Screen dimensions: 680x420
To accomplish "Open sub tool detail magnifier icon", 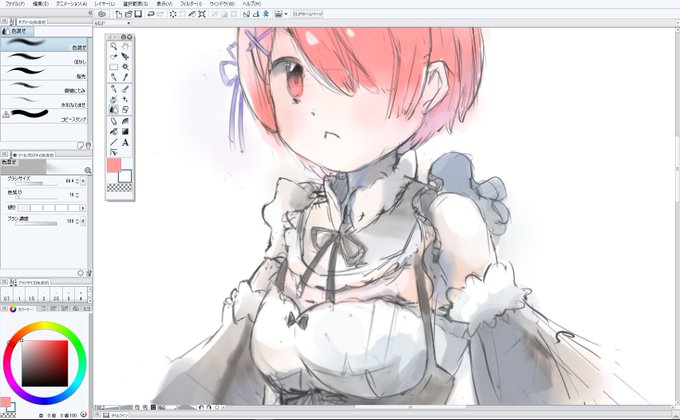I will click(x=88, y=171).
